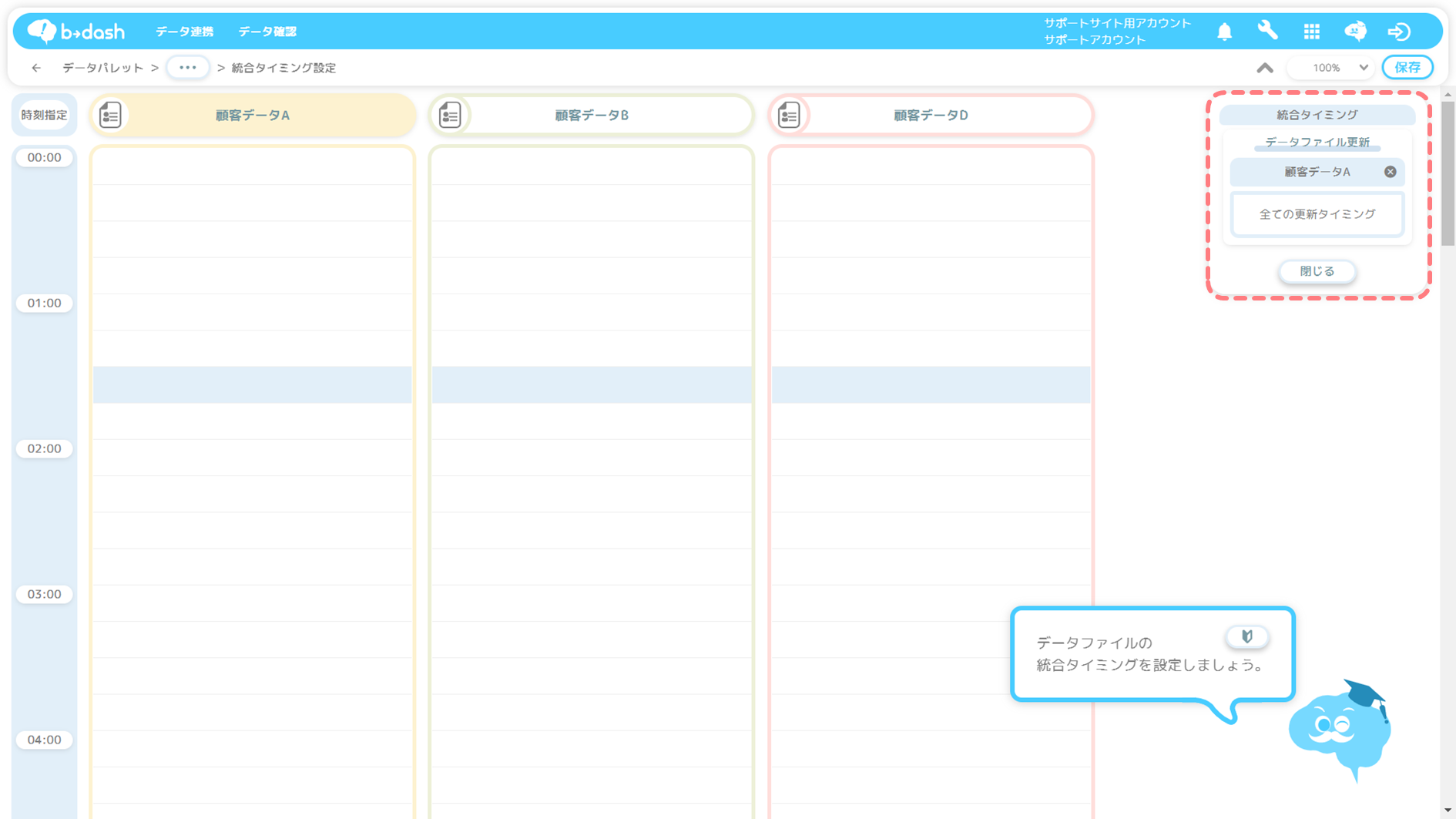Go back with the left arrow

coord(36,68)
